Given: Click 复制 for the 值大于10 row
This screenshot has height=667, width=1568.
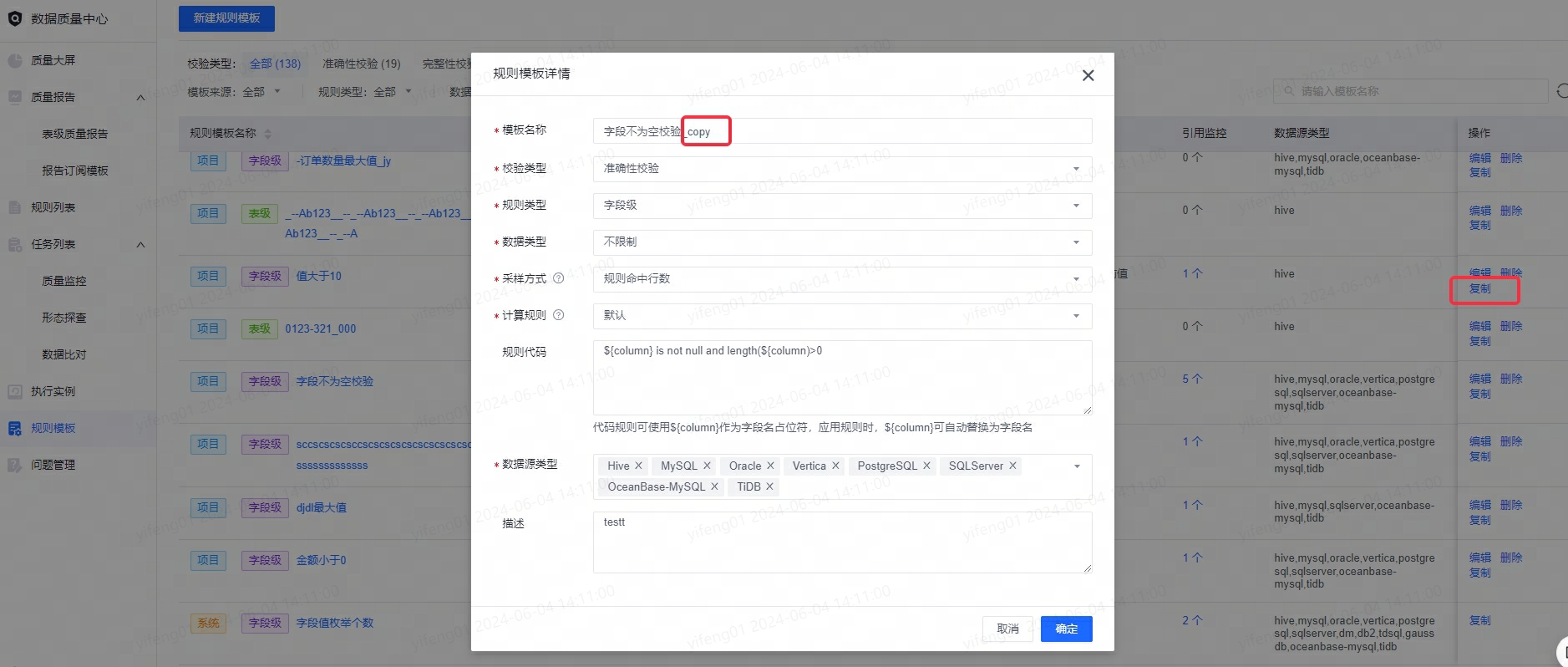Looking at the screenshot, I should tap(1480, 288).
